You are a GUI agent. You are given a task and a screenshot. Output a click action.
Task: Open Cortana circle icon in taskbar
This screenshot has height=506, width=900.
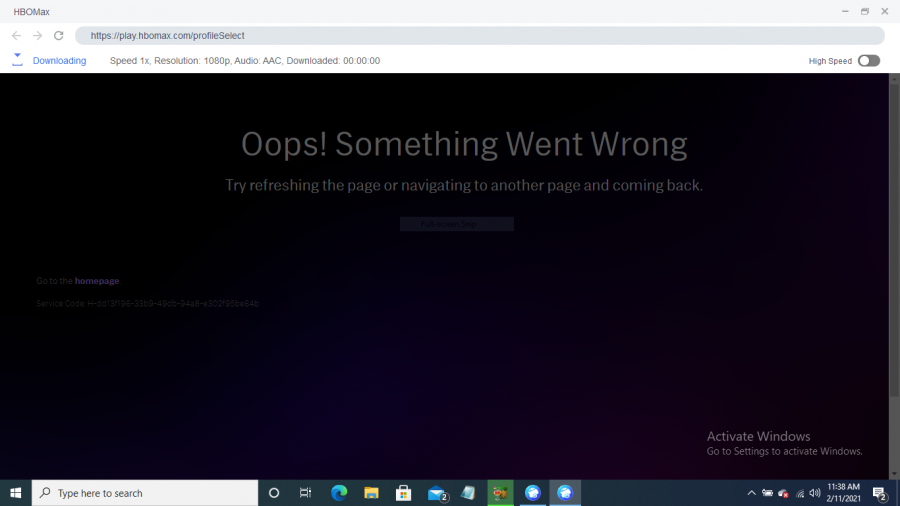coord(274,493)
